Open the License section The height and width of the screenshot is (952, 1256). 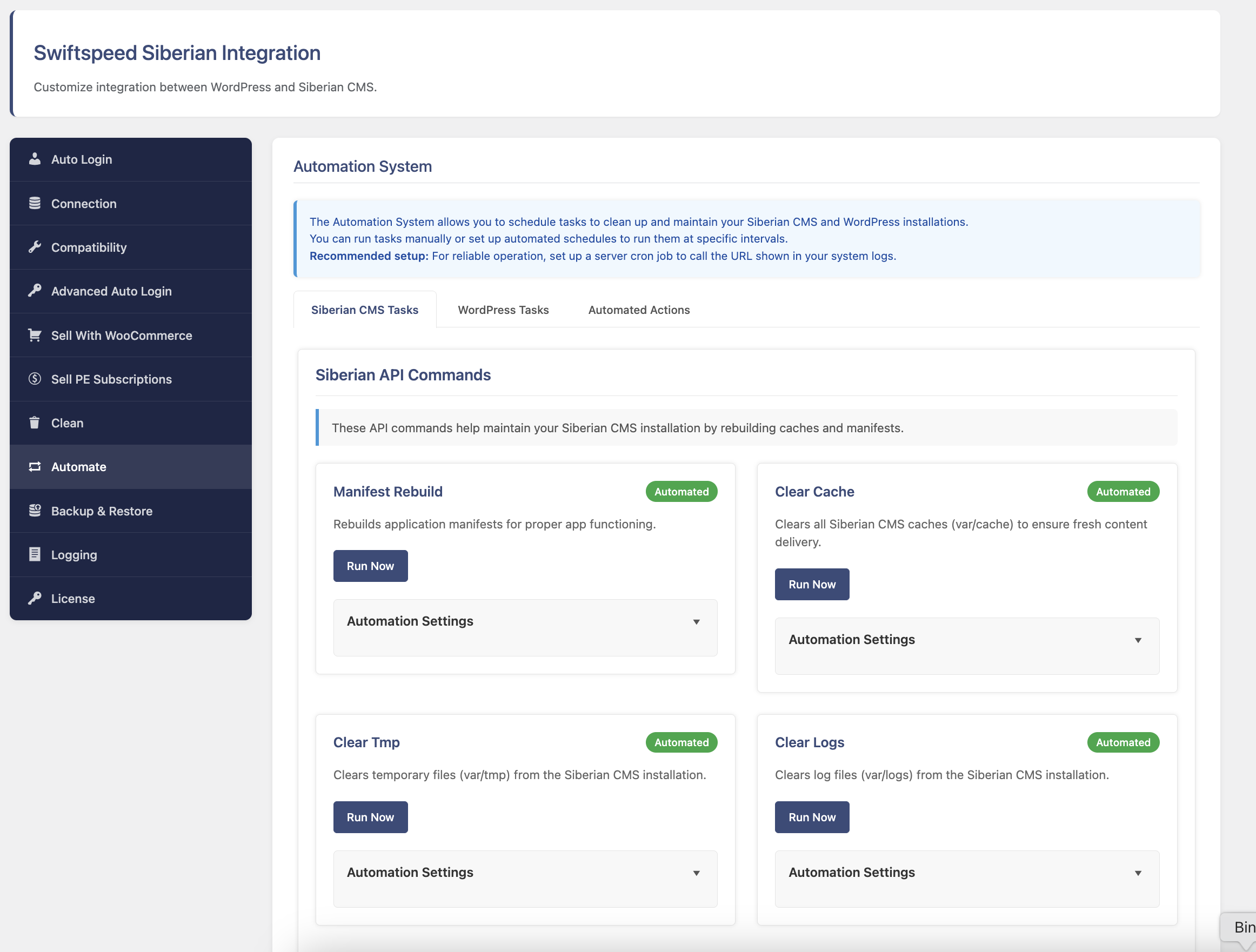(x=131, y=598)
